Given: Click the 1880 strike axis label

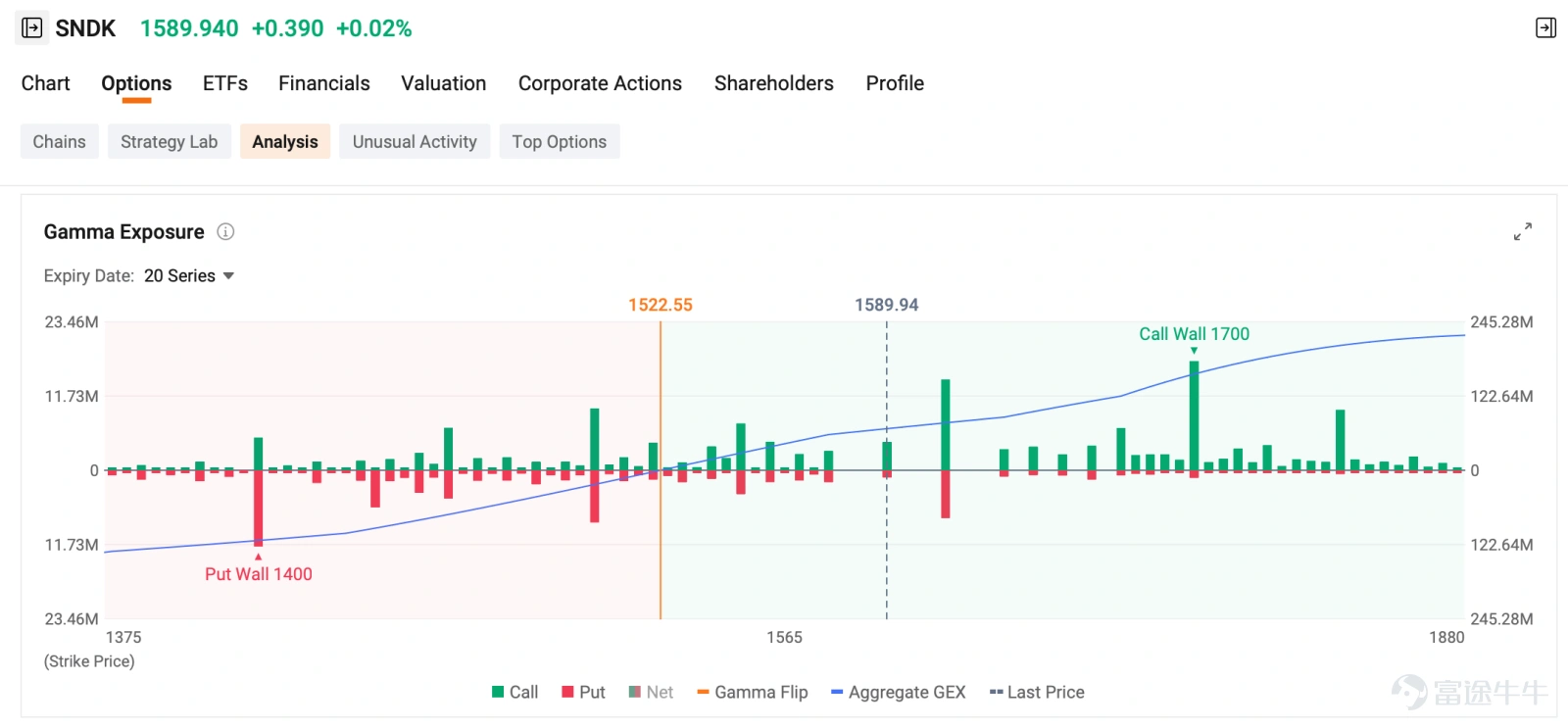Looking at the screenshot, I should click(1446, 638).
